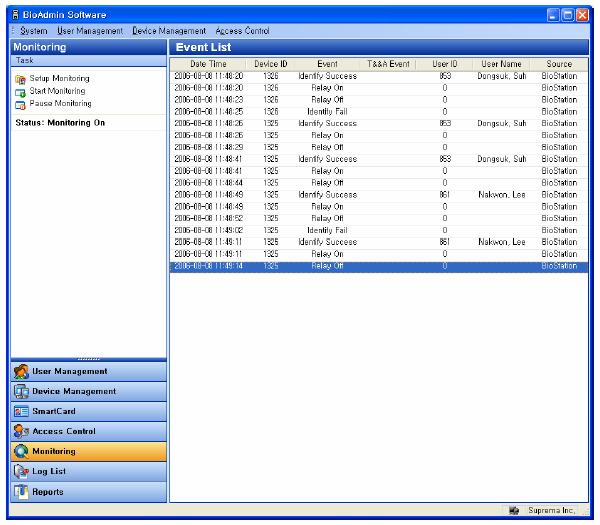
Task: Sort by Source column header
Action: tap(559, 64)
